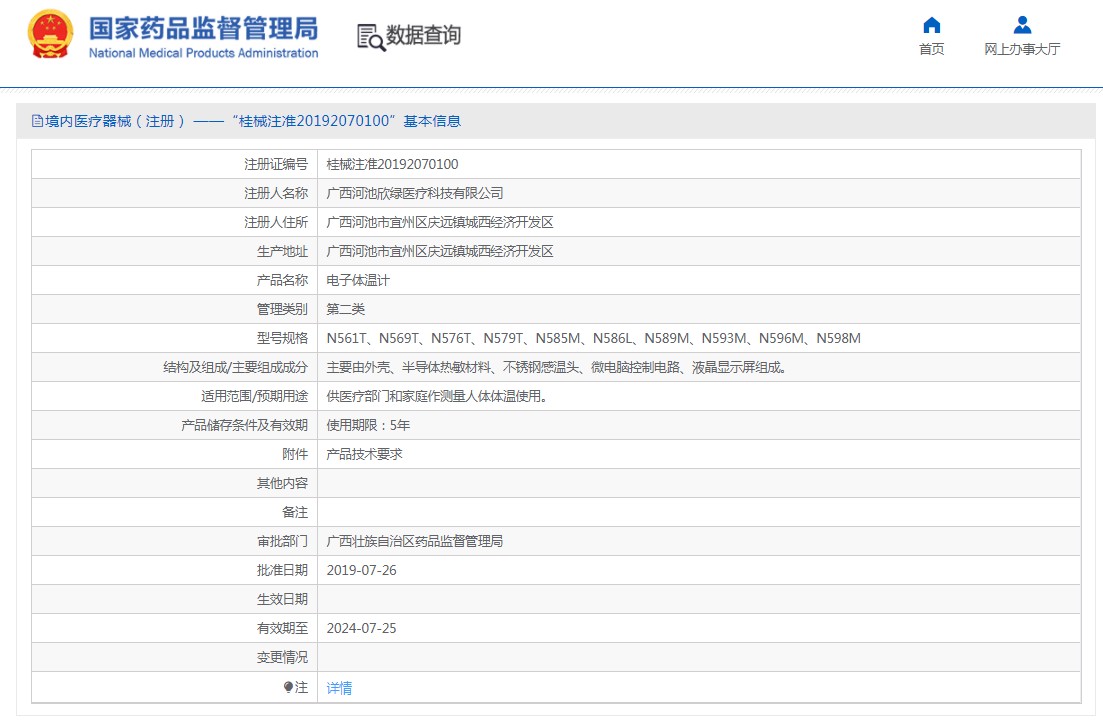The width and height of the screenshot is (1103, 727).
Task: Select the person icon for 网上办事大厅
Action: 1022,24
